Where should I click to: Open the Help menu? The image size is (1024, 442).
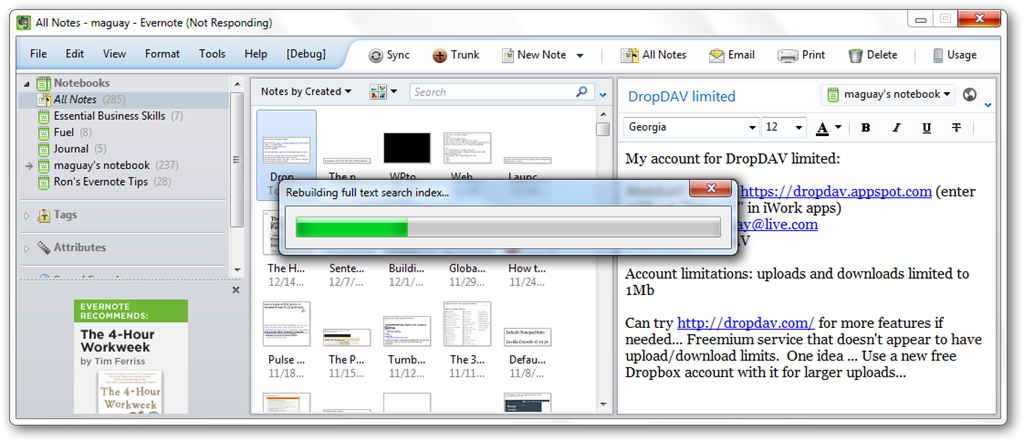(x=255, y=54)
